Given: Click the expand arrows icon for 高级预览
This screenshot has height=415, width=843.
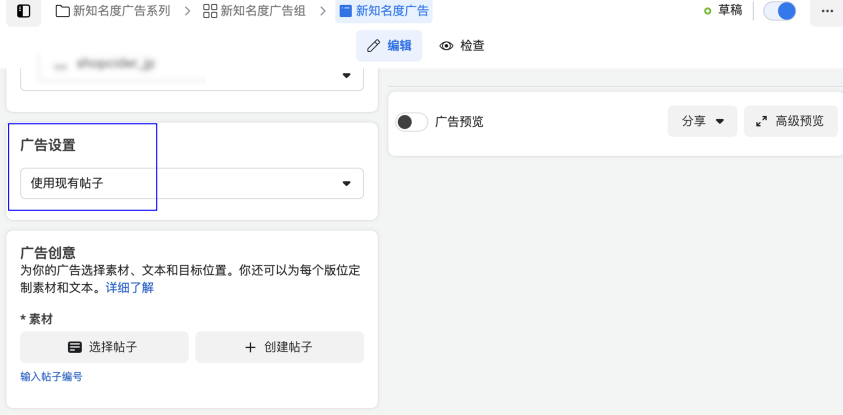Looking at the screenshot, I should point(761,121).
